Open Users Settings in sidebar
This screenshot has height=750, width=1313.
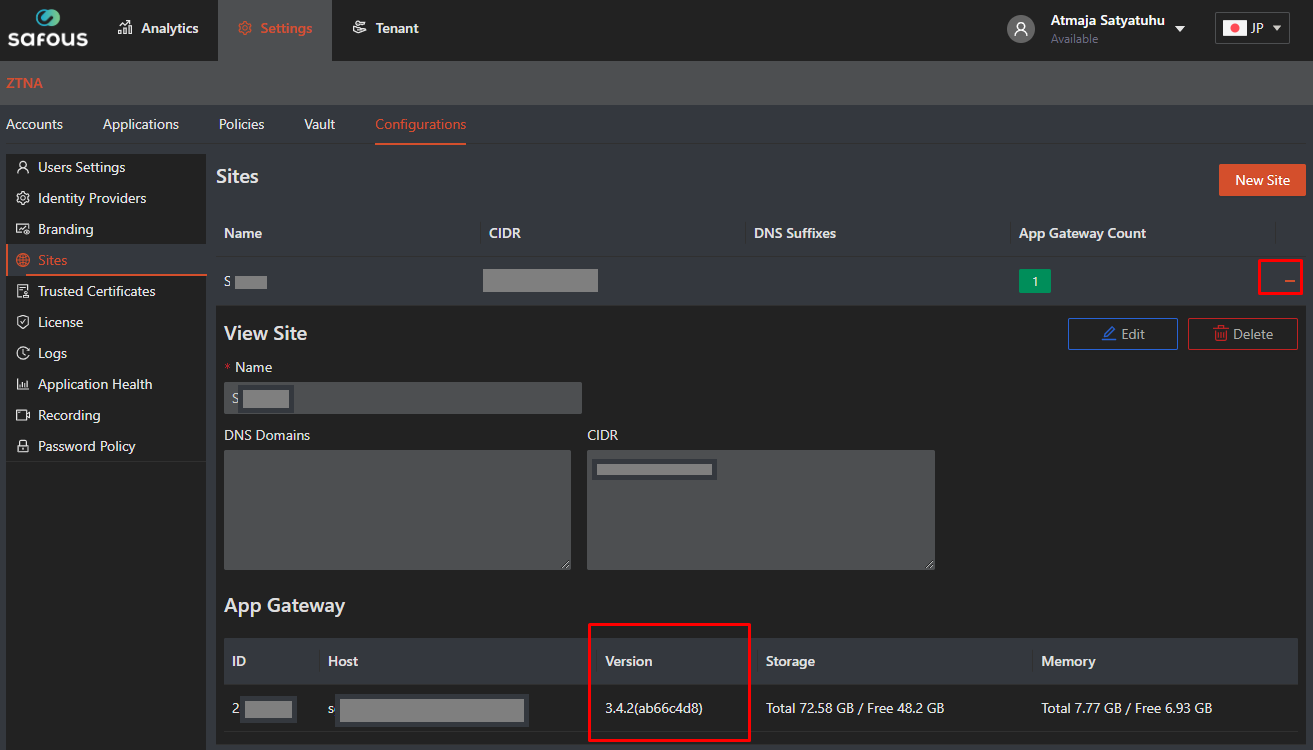tap(81, 167)
